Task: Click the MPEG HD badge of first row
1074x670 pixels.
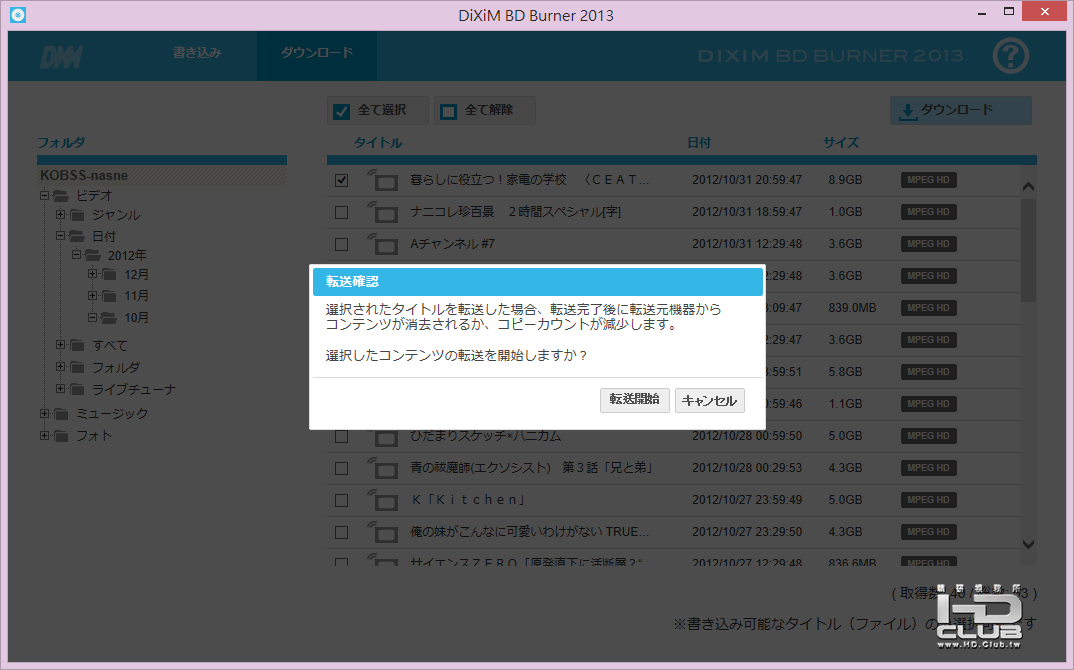Action: click(x=928, y=180)
